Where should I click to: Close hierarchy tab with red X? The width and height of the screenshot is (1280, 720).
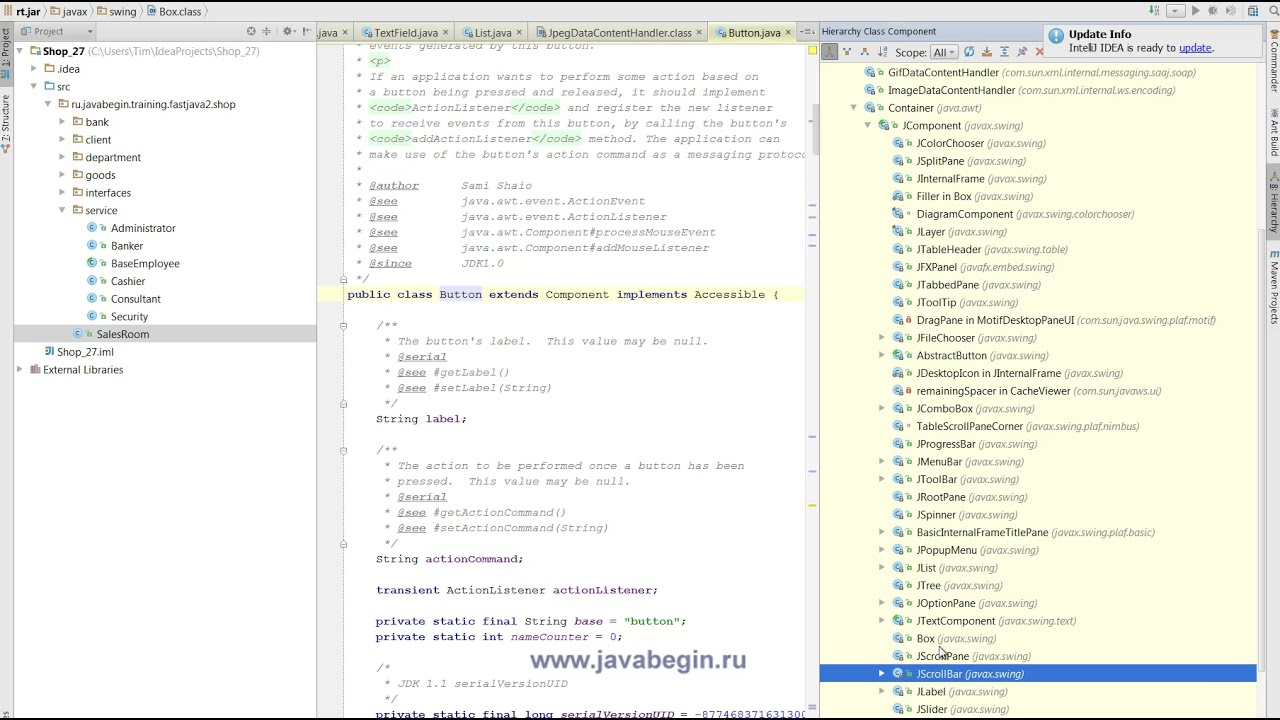(1039, 52)
